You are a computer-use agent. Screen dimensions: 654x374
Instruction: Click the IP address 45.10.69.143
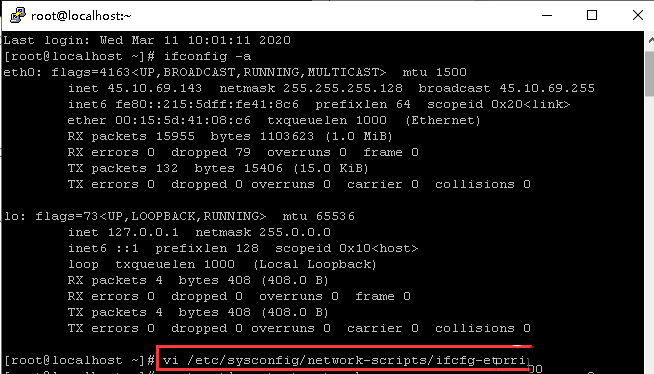click(x=155, y=88)
